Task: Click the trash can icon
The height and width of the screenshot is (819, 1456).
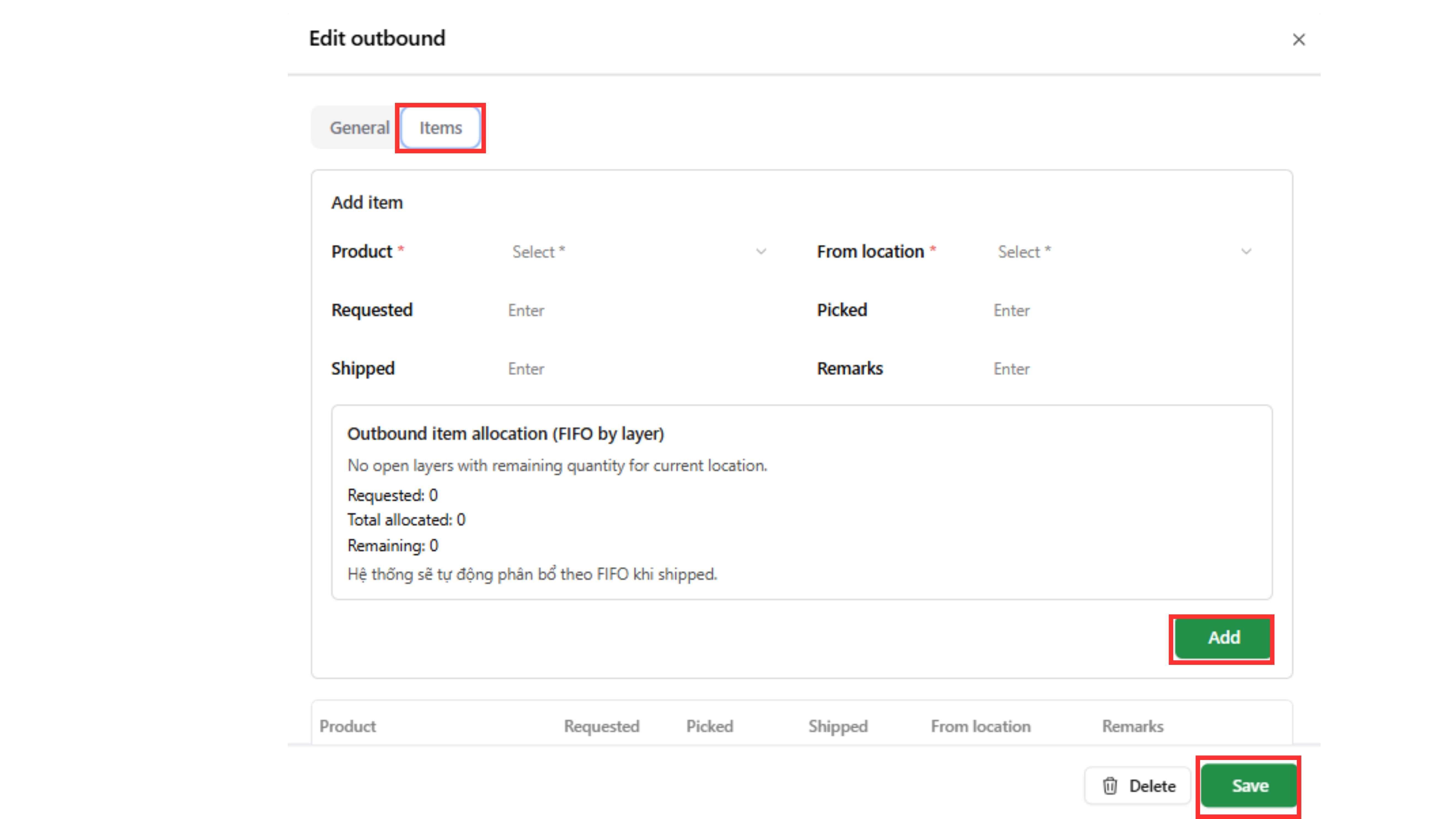Action: 1110,786
